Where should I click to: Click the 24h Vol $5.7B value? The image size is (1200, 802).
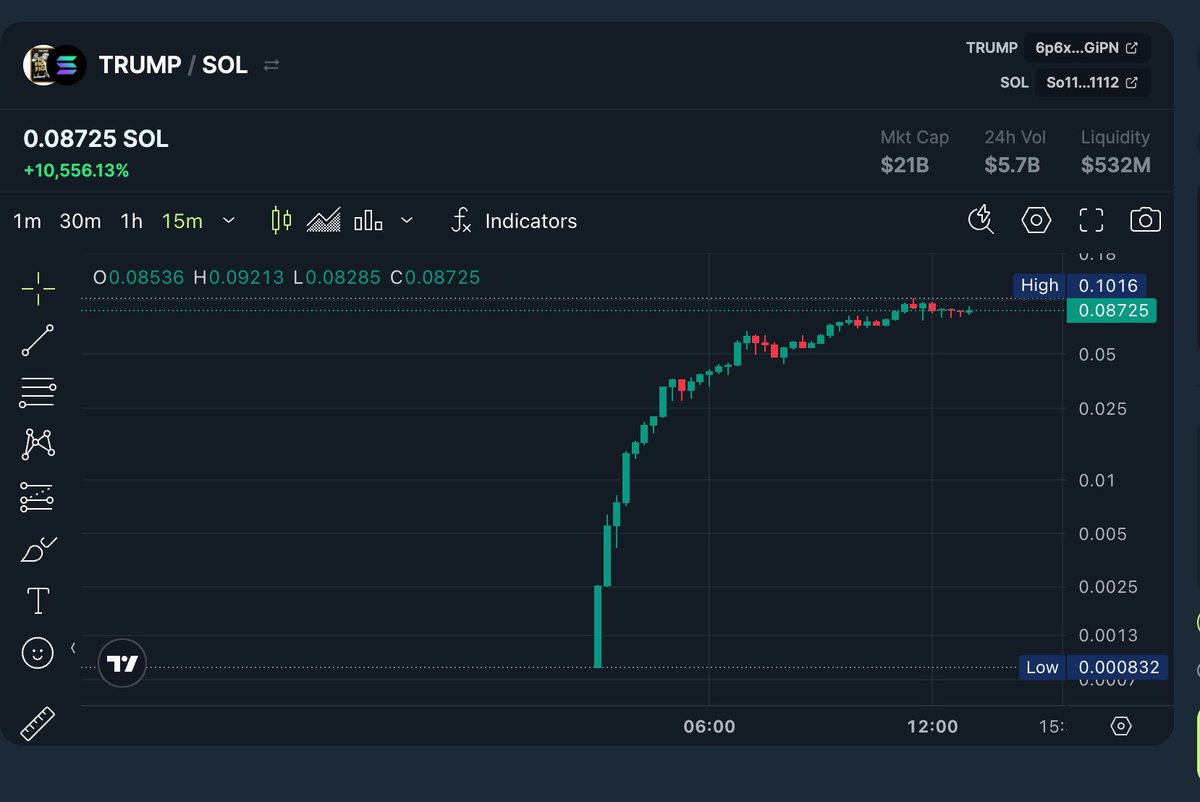[1012, 165]
